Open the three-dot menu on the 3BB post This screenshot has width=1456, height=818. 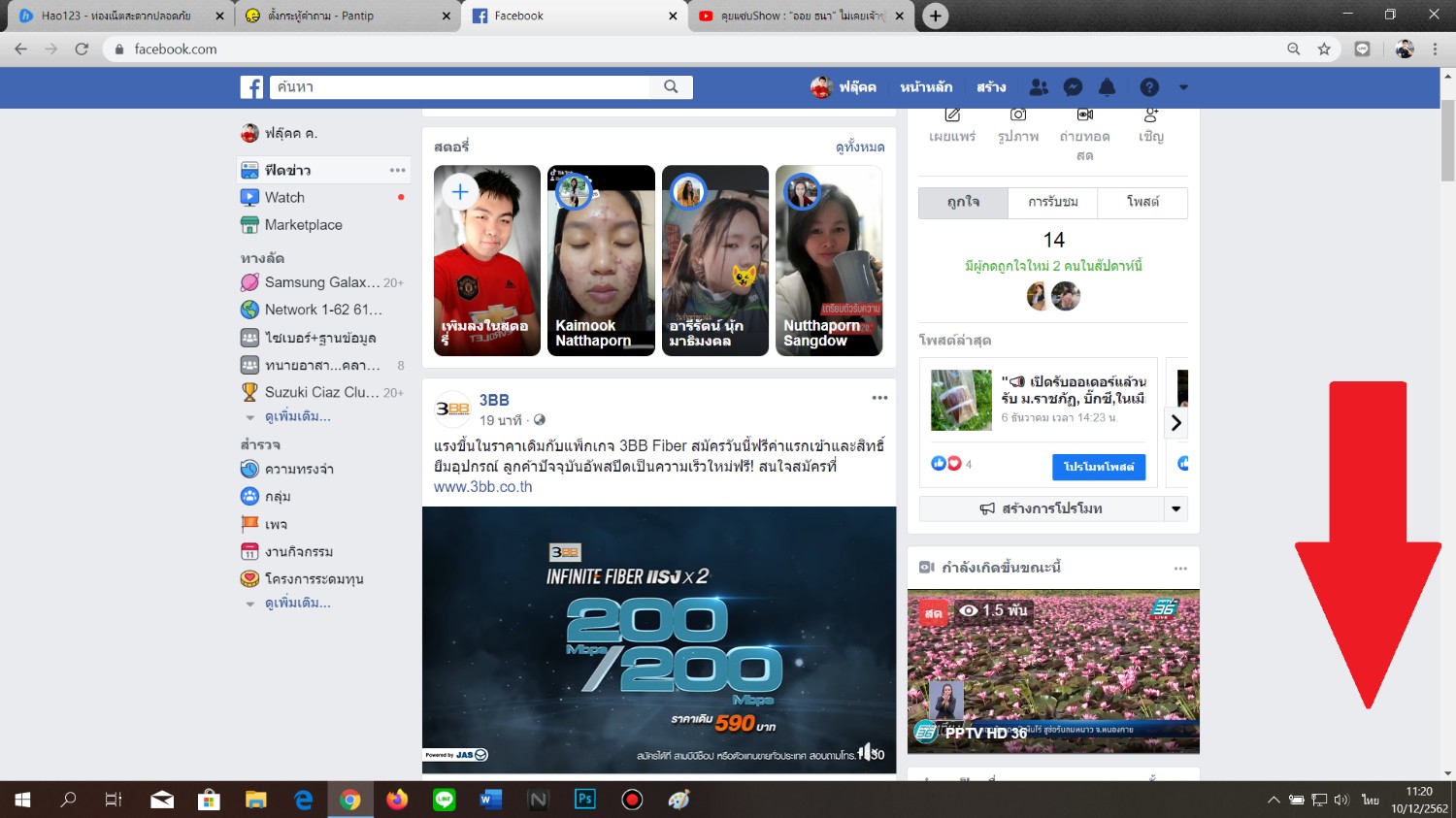pos(879,398)
